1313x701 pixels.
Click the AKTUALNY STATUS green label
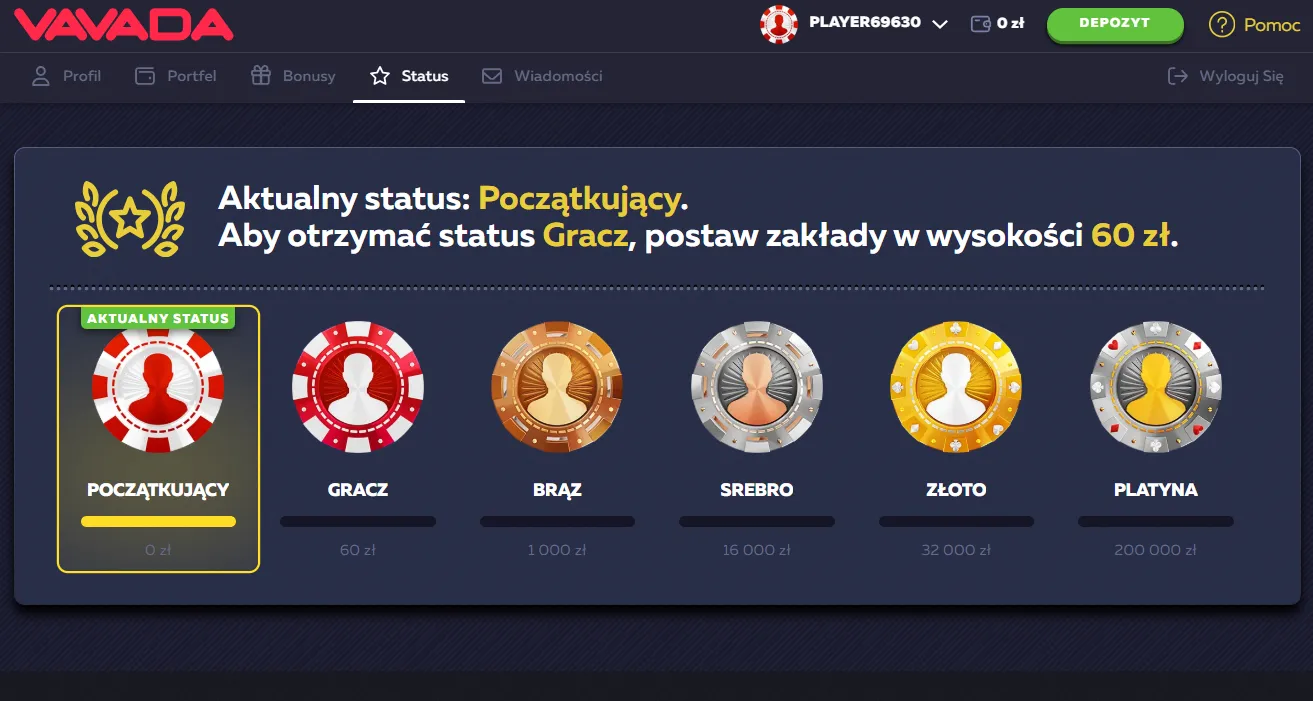158,318
